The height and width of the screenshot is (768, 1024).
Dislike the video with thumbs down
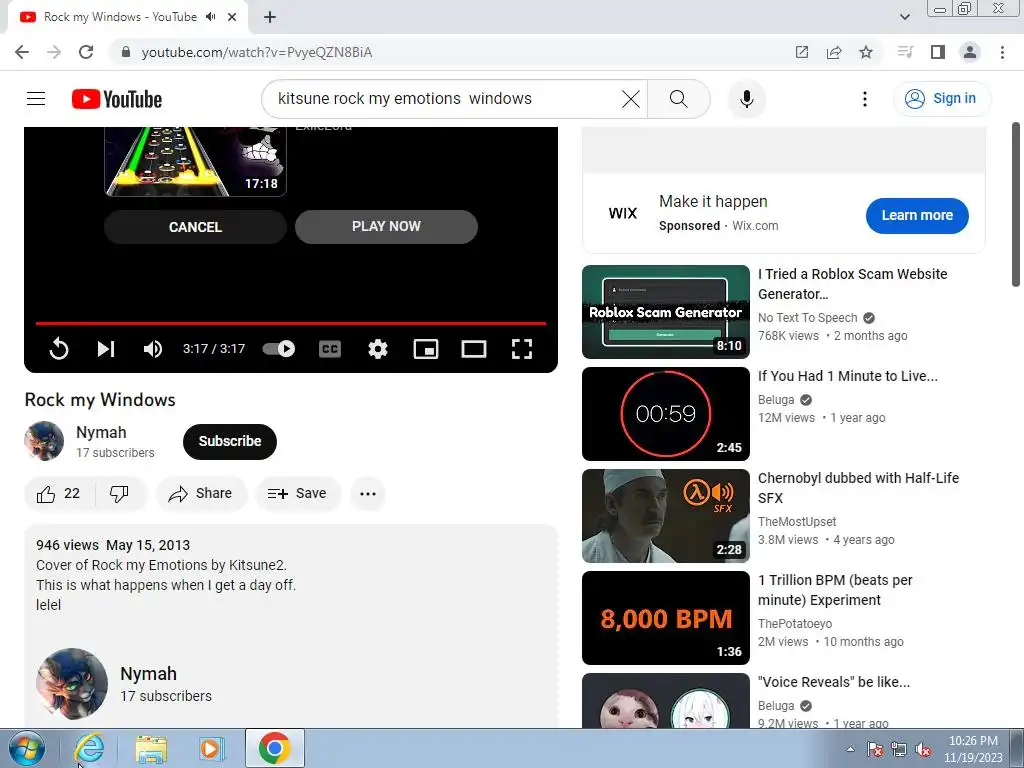120,494
